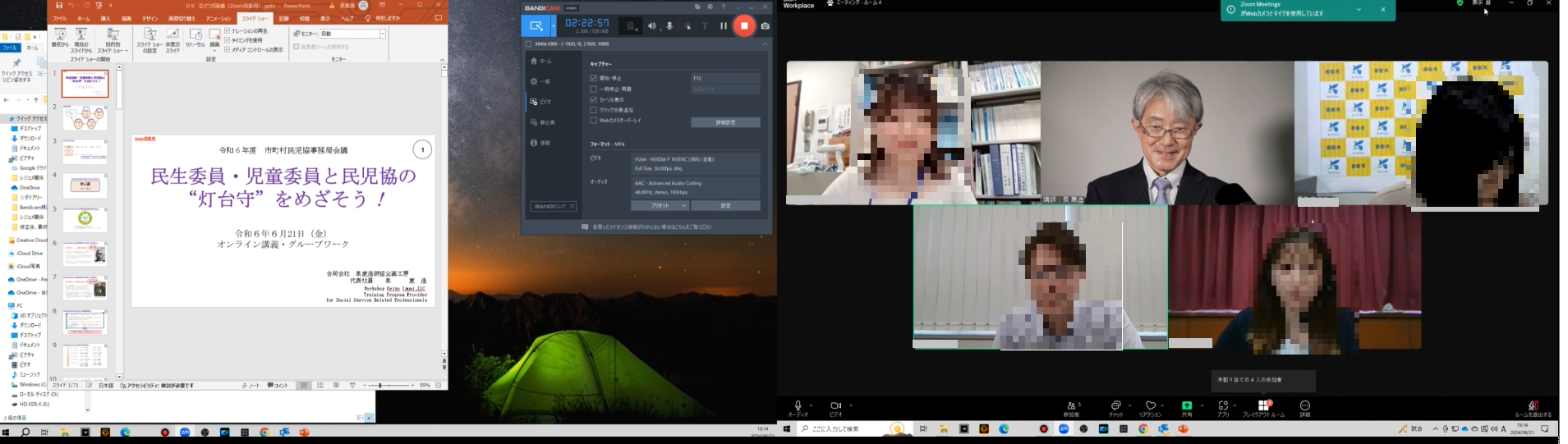Select Bandicam screen rectangle recording mode
The height and width of the screenshot is (444, 1568).
(536, 26)
